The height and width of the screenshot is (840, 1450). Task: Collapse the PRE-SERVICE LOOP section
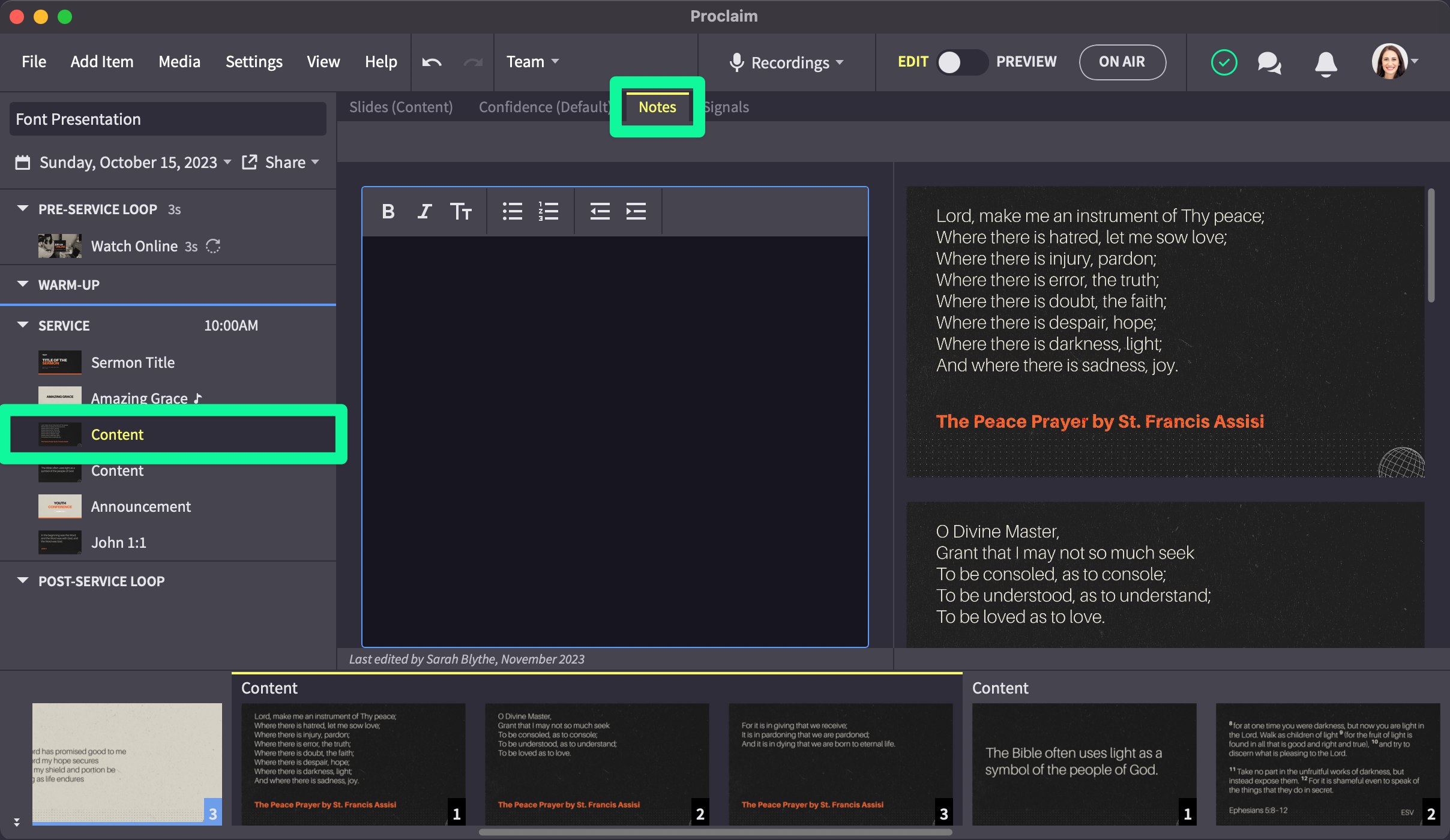(23, 209)
